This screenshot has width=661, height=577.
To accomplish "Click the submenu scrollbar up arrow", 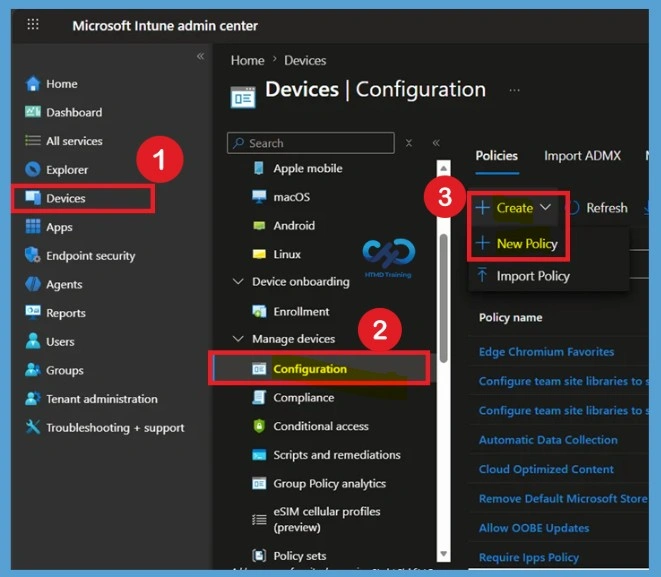I will pos(443,168).
